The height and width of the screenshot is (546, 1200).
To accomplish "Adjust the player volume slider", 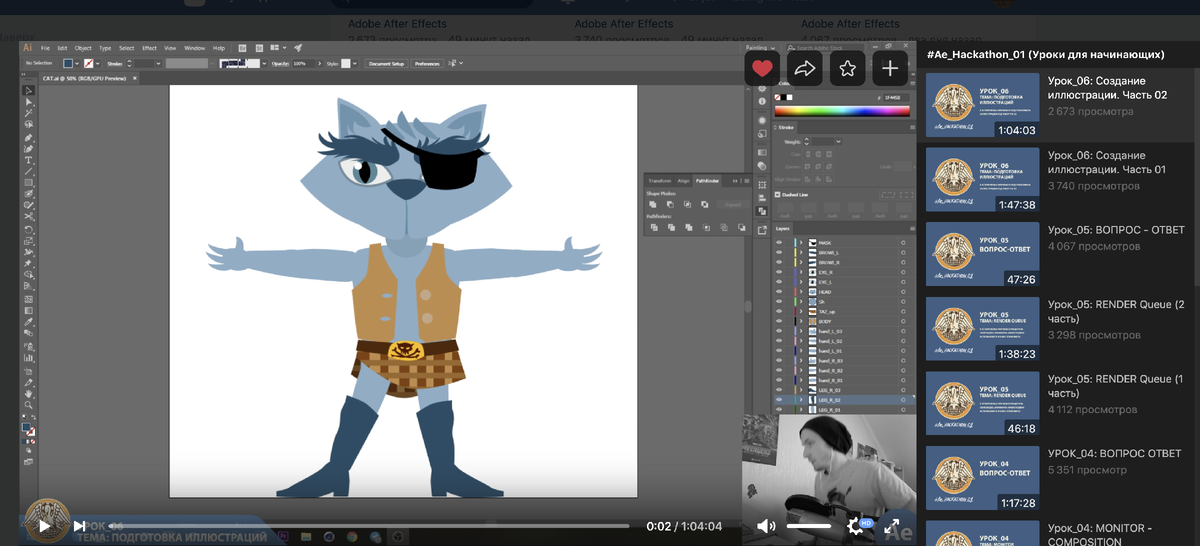I will click(x=809, y=525).
